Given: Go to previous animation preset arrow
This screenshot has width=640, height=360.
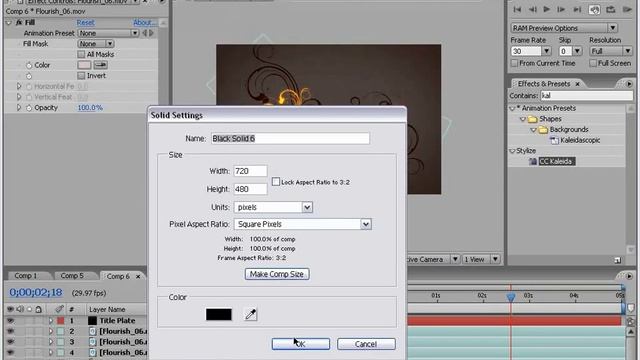Looking at the screenshot, I should click(144, 33).
